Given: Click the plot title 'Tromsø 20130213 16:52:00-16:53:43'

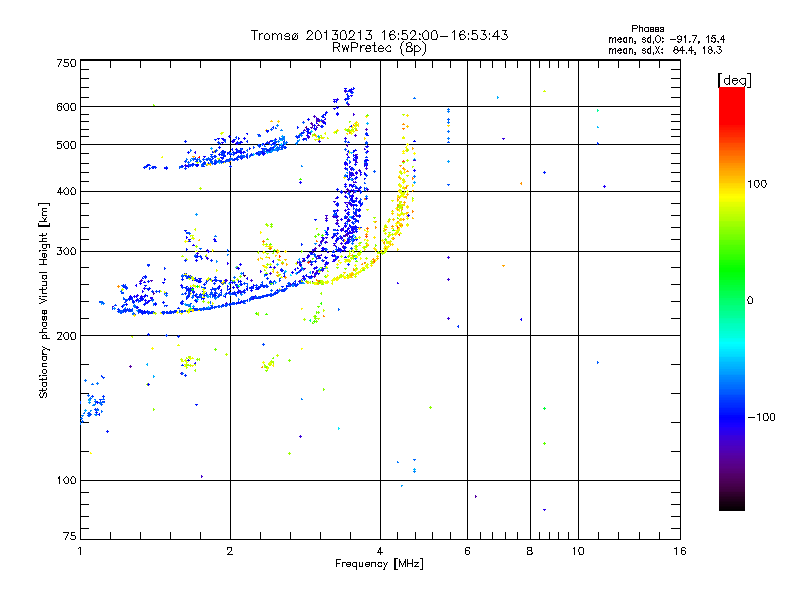Looking at the screenshot, I should (x=379, y=35).
